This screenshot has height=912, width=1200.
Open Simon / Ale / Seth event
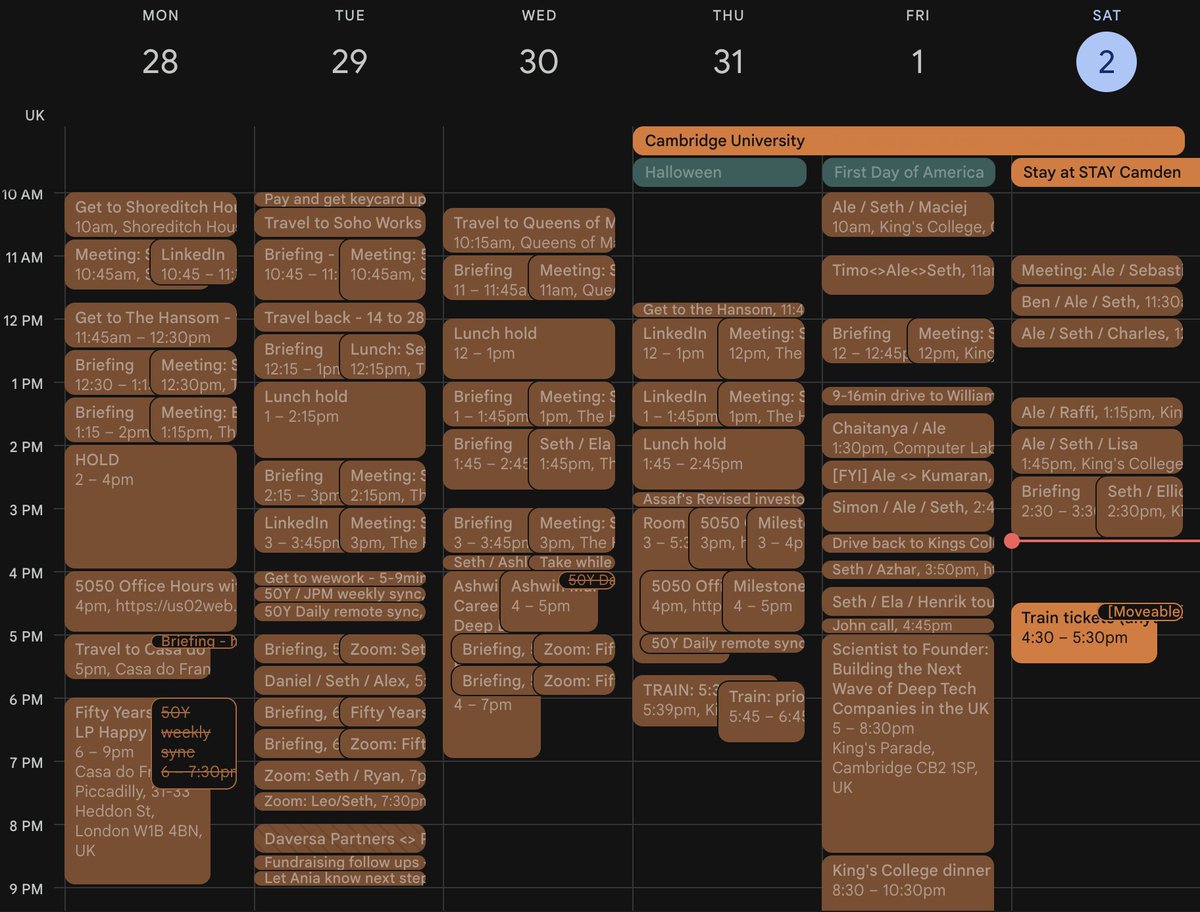(908, 511)
